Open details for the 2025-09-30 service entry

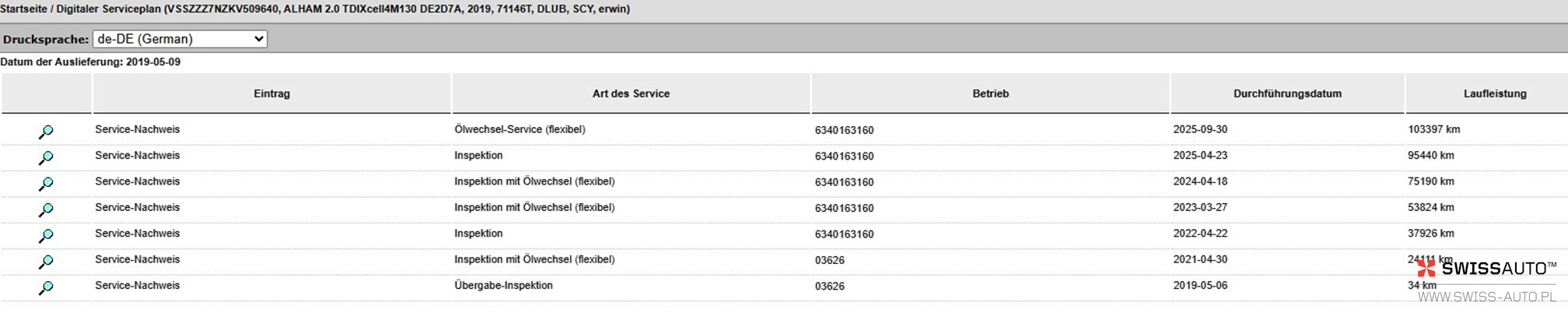(x=46, y=132)
